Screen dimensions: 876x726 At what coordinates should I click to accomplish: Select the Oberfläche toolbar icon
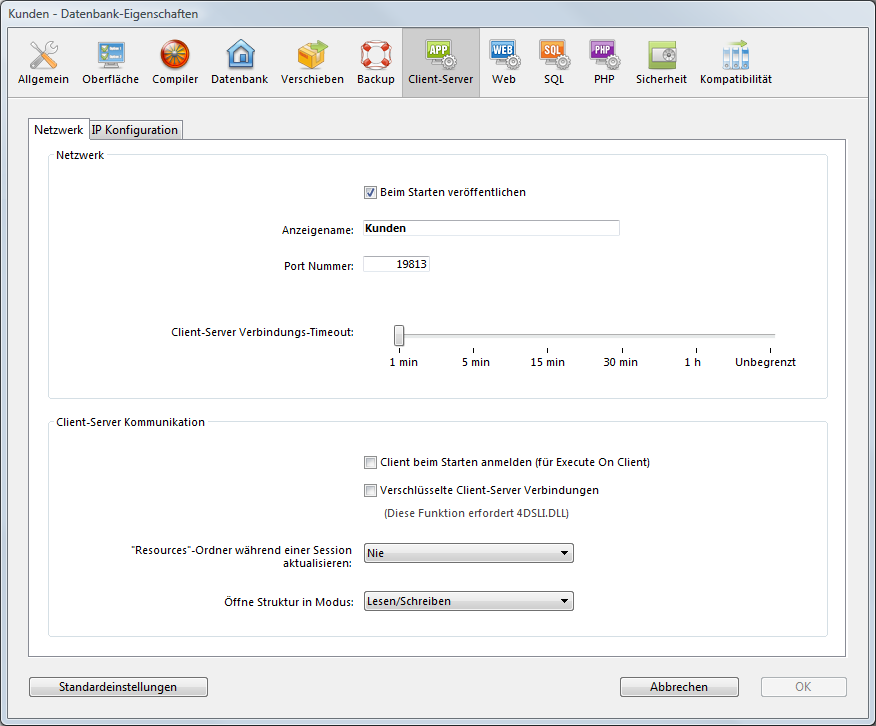[x=110, y=62]
